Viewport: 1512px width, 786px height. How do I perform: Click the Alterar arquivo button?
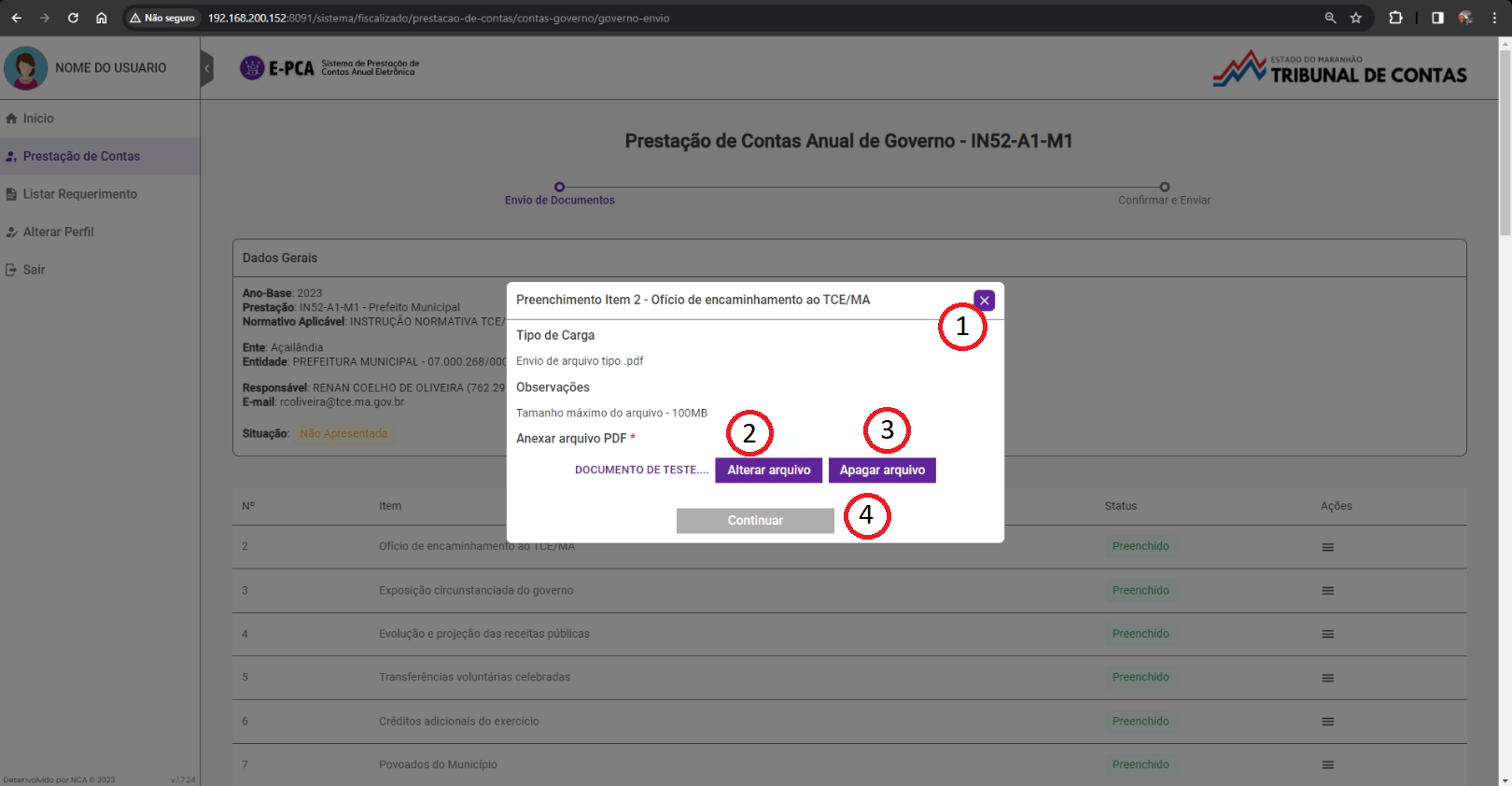point(769,470)
